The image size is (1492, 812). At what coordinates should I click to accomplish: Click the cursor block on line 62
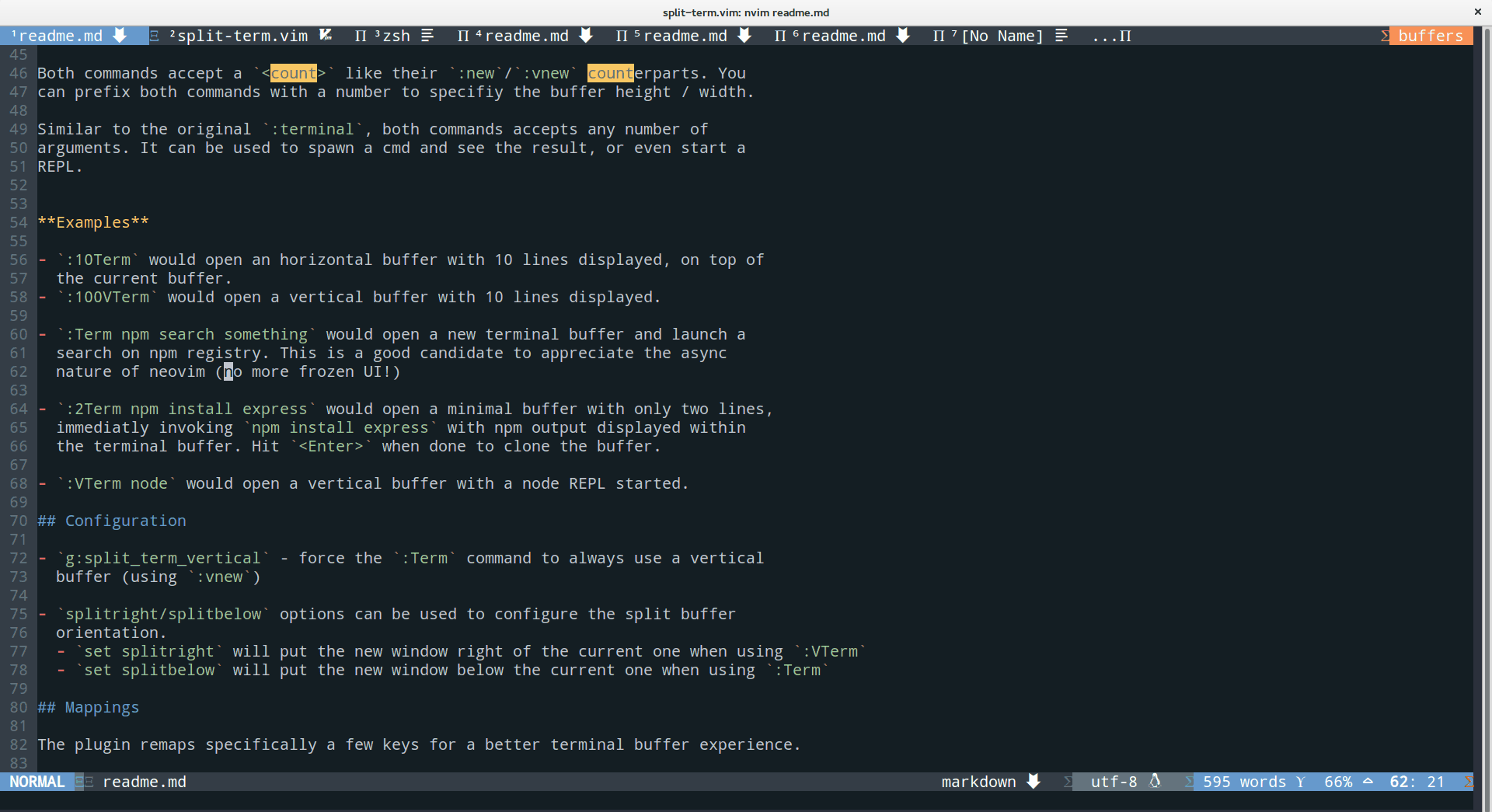228,371
